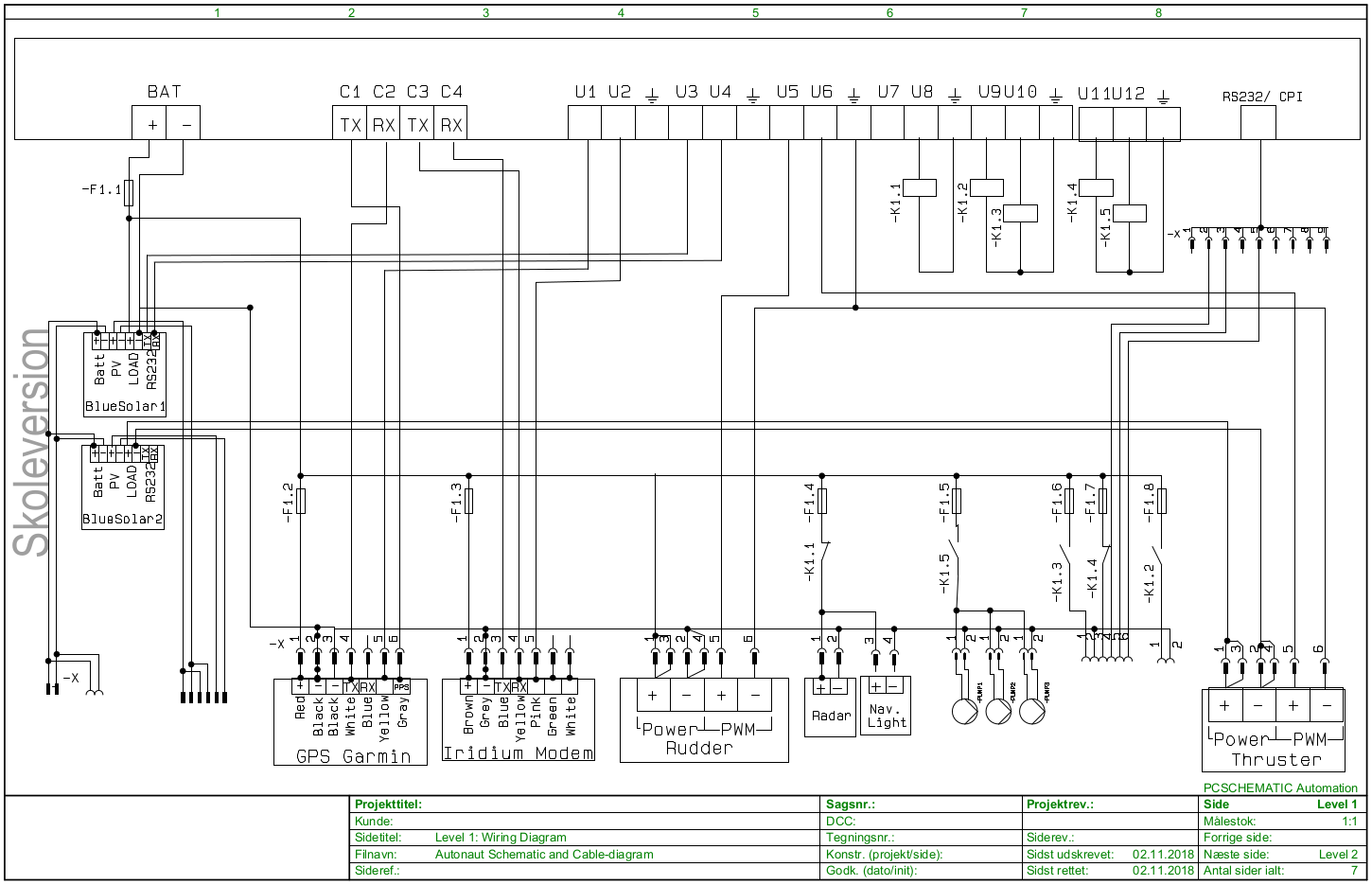Click the BAT positive terminal box
Image resolution: width=1372 pixels, height=885 pixels.
[x=150, y=124]
